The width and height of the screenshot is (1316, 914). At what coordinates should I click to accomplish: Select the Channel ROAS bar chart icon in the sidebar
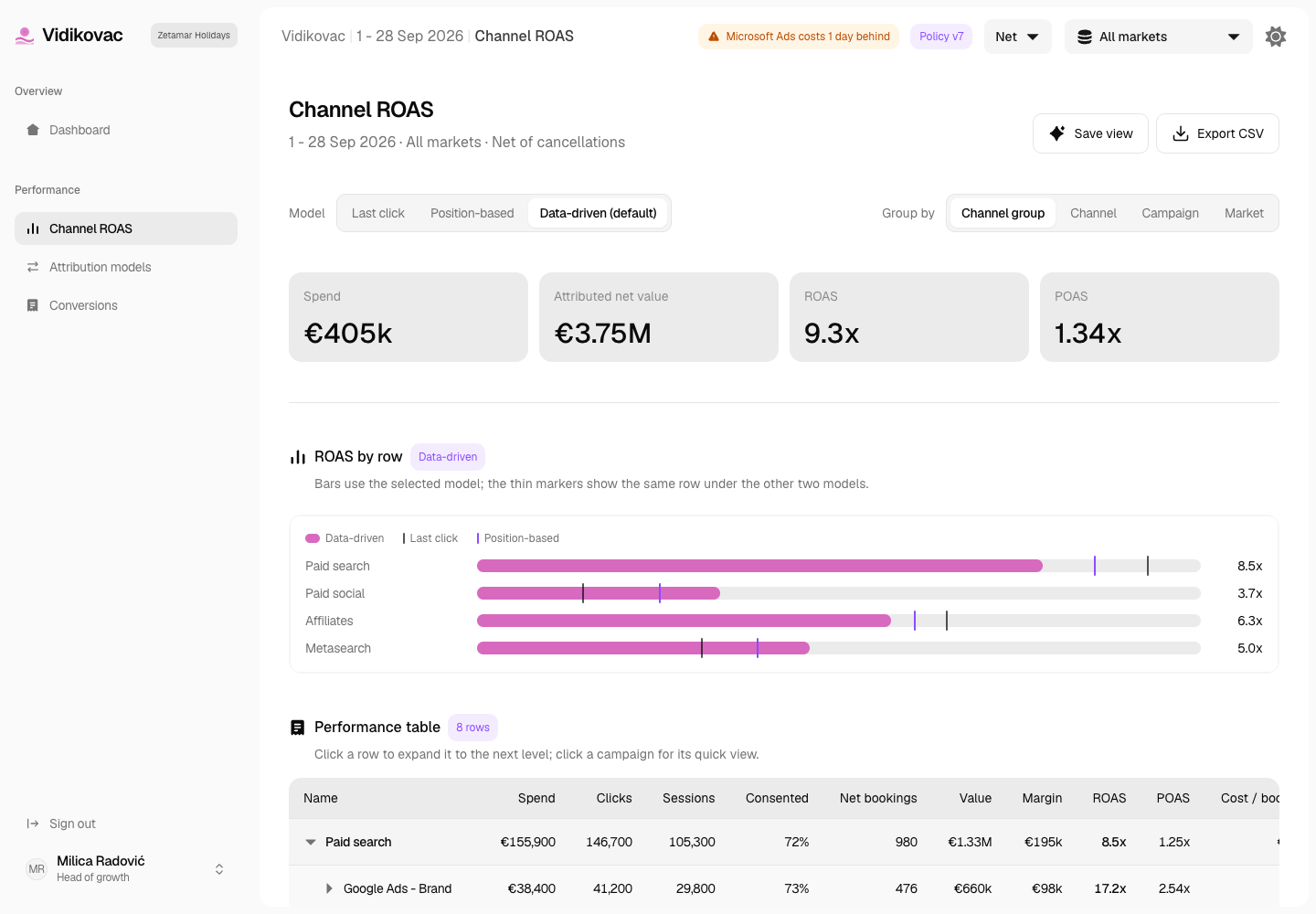click(33, 228)
